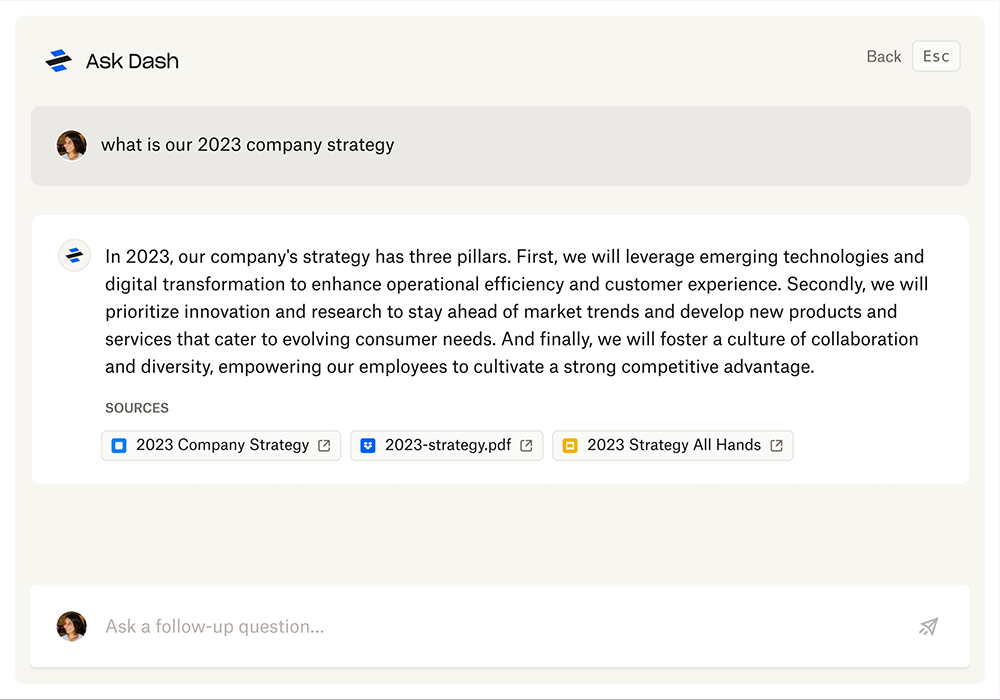This screenshot has height=700, width=1000.
Task: Open 2023-strategy.pdf via its external link icon
Action: pyautogui.click(x=526, y=446)
